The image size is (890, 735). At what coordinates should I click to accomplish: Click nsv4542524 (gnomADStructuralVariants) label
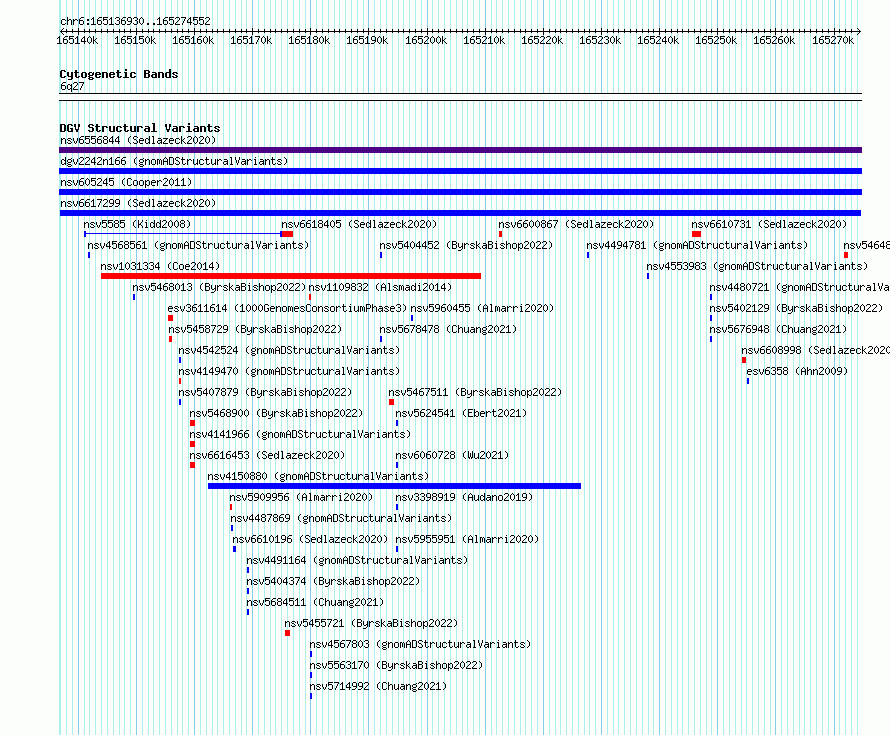289,350
